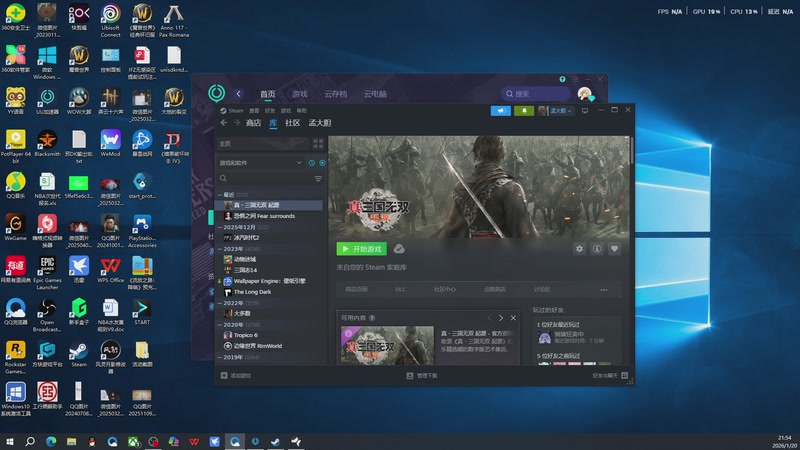Switch Steam to Big Picture mode icon
This screenshot has width=800, height=450.
click(585, 110)
